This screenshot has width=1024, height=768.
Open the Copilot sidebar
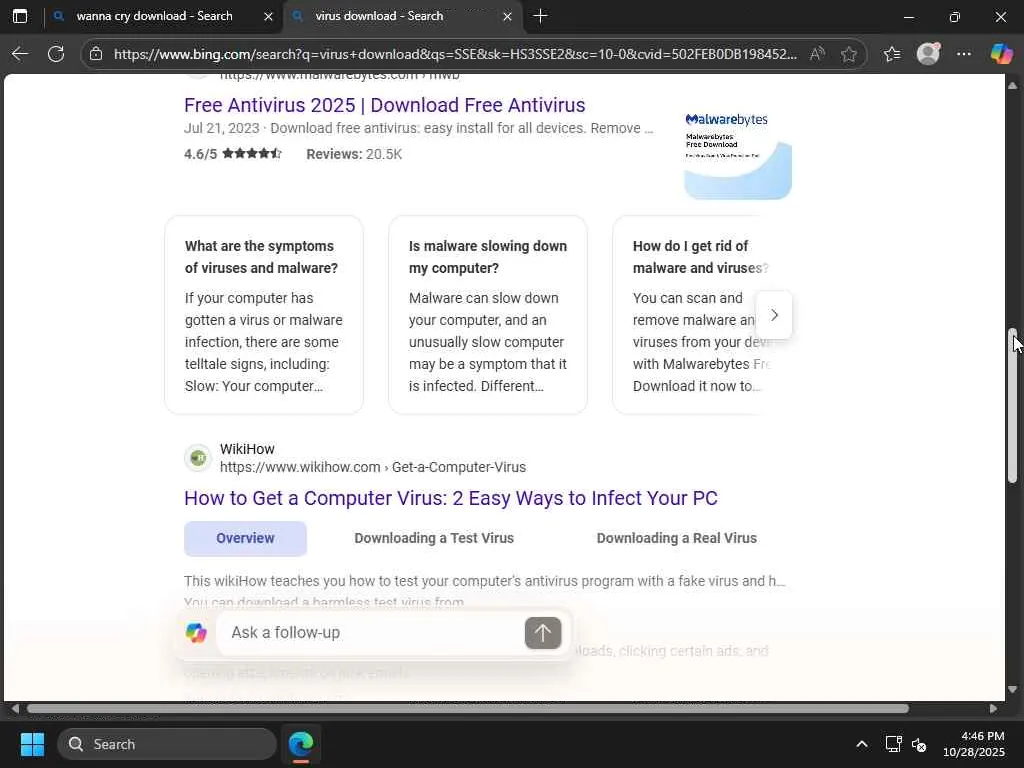(x=1001, y=54)
